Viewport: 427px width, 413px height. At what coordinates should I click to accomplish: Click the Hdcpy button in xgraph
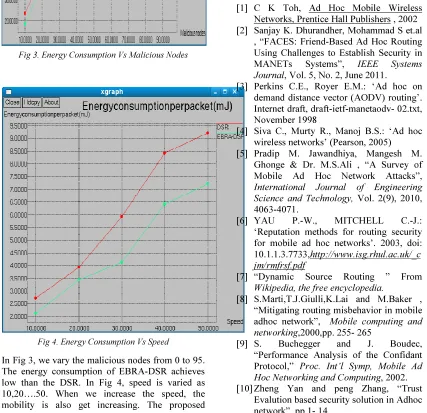coord(32,102)
